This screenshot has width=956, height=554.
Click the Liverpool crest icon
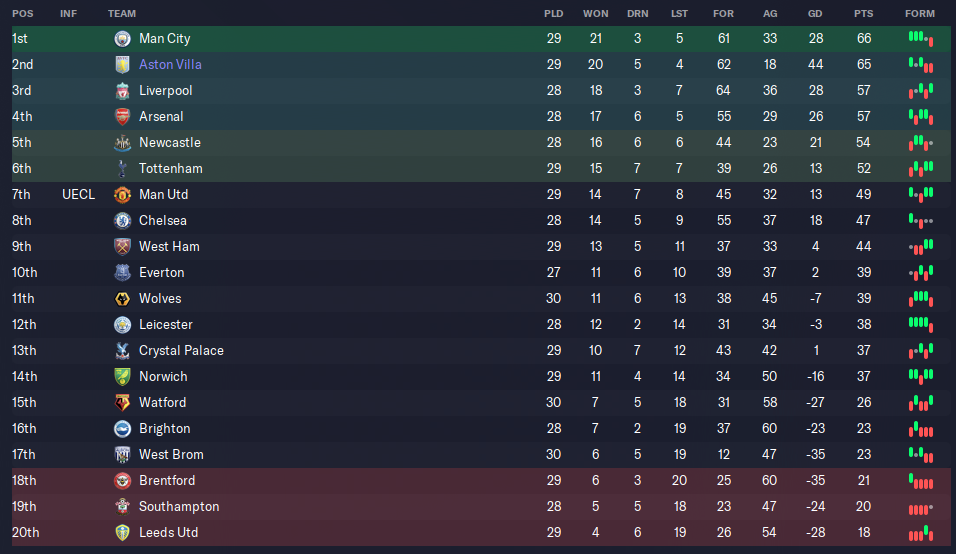123,91
